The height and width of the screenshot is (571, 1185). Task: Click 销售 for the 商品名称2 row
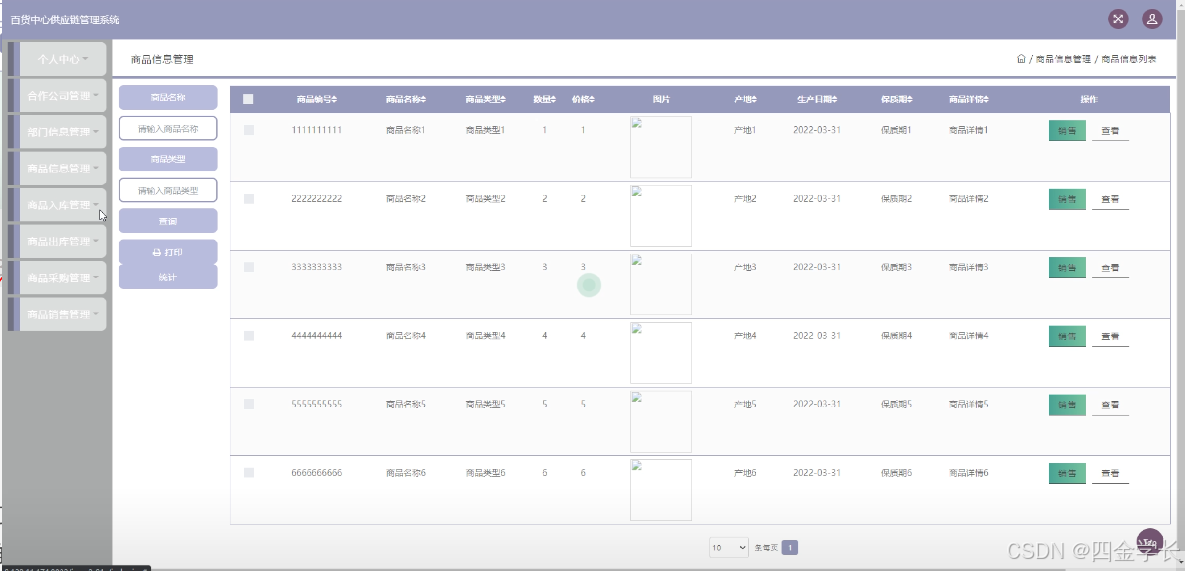(x=1067, y=199)
